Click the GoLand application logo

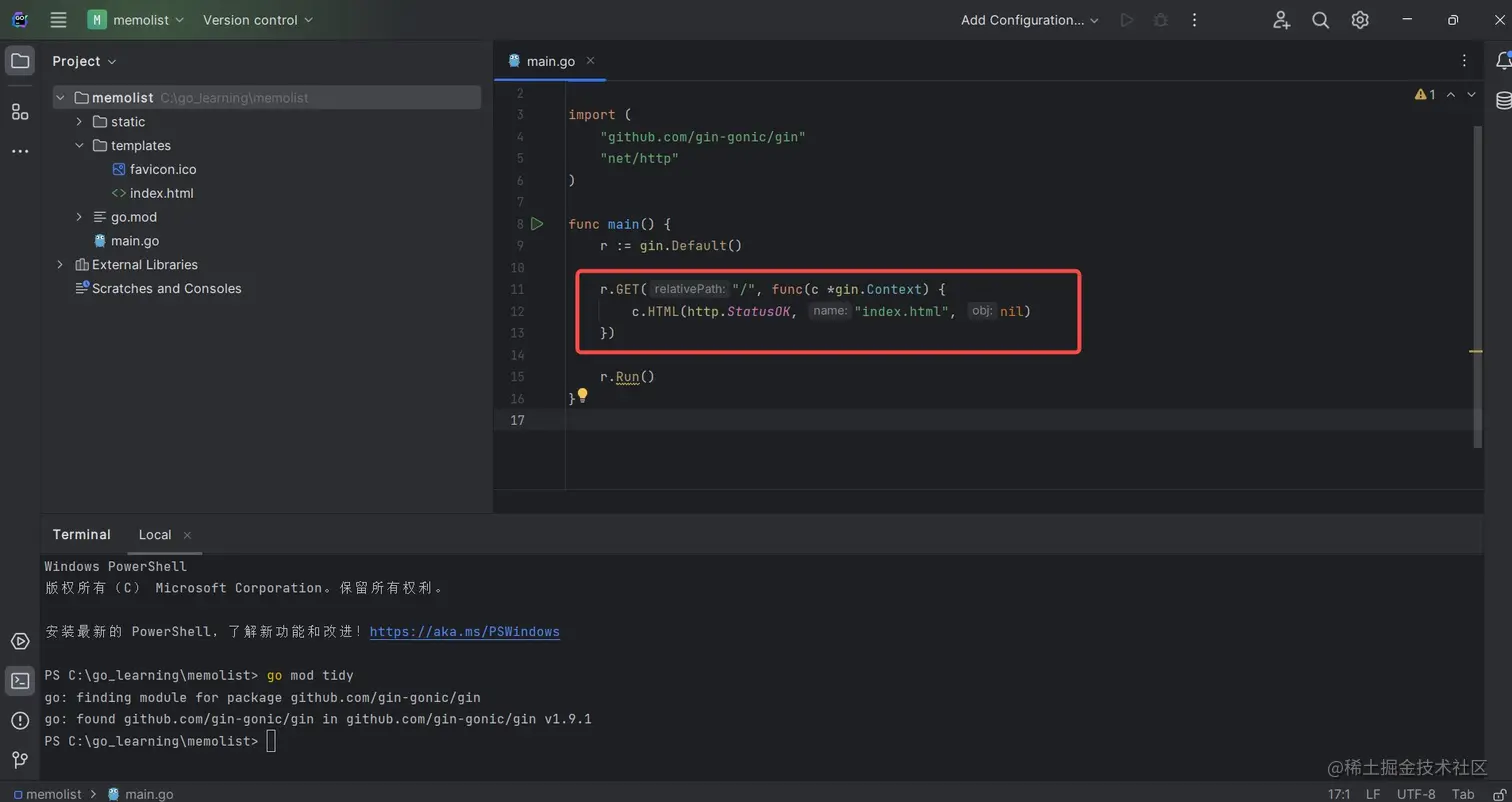pos(20,20)
